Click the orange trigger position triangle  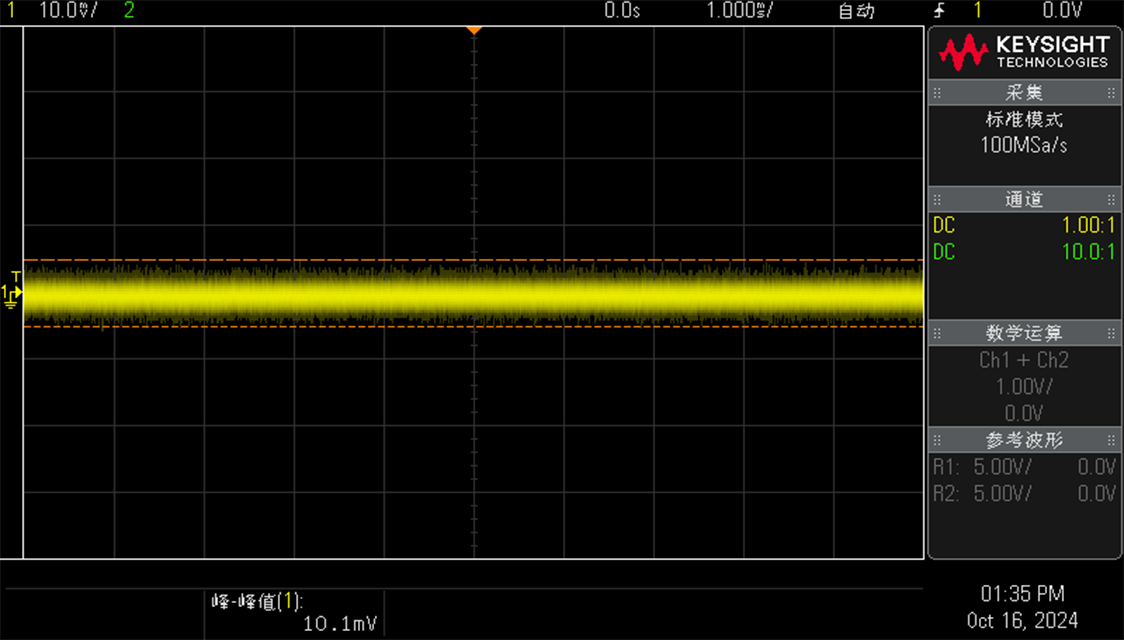tap(474, 30)
